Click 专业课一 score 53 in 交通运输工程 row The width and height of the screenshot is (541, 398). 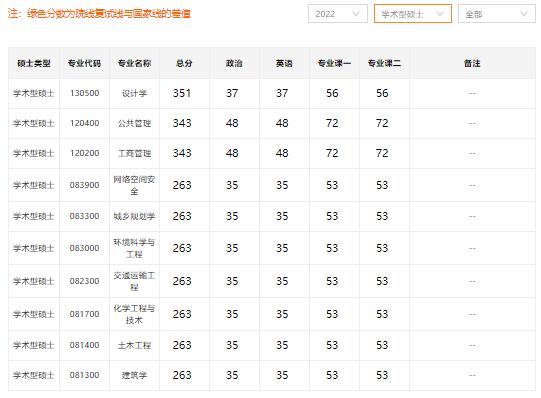click(332, 281)
